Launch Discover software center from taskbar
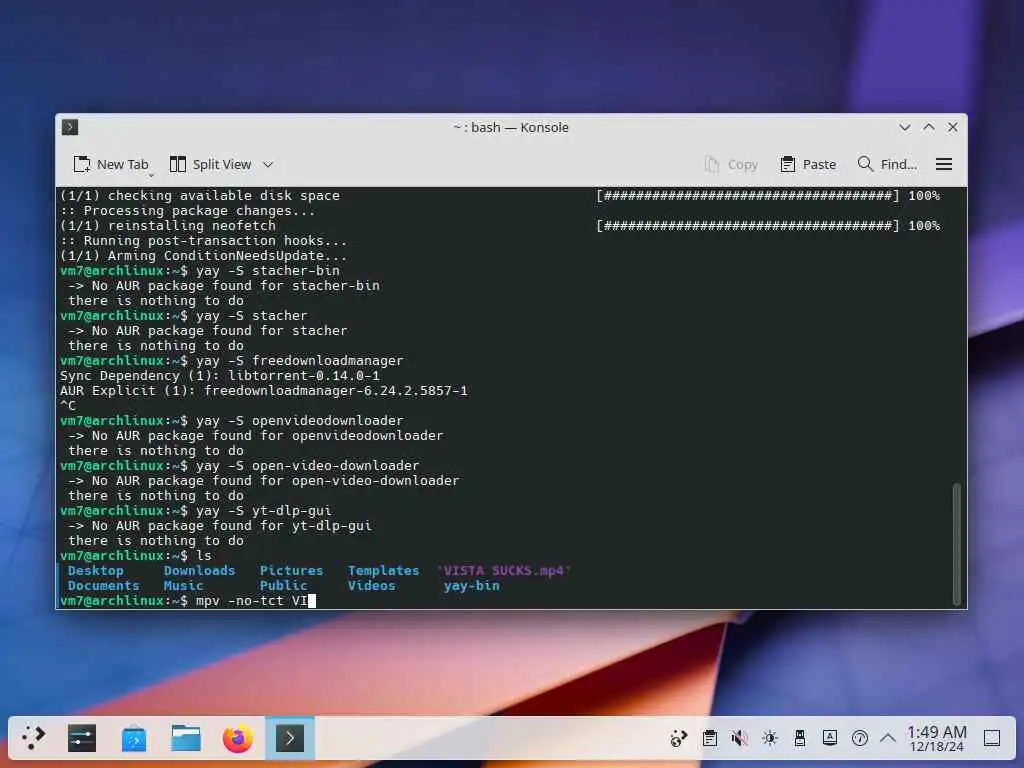The image size is (1024, 768). click(134, 739)
